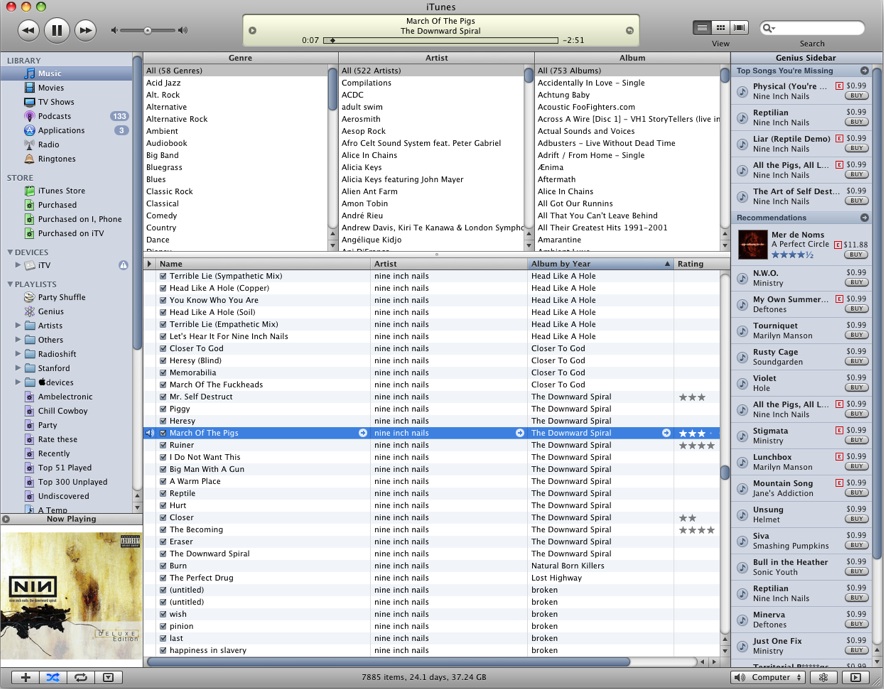Expand the Others playlist folder
The height and width of the screenshot is (689, 884).
[18, 339]
